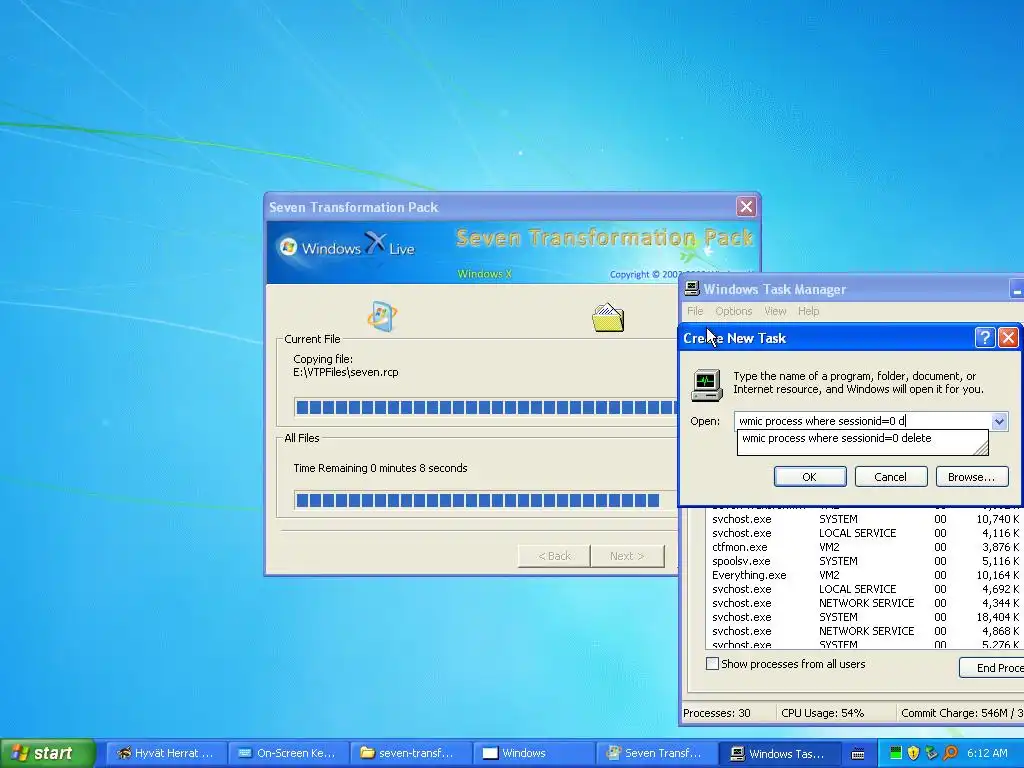Click the orange magnifier Everything tray icon
Image resolution: width=1024 pixels, height=768 pixels.
click(950, 753)
